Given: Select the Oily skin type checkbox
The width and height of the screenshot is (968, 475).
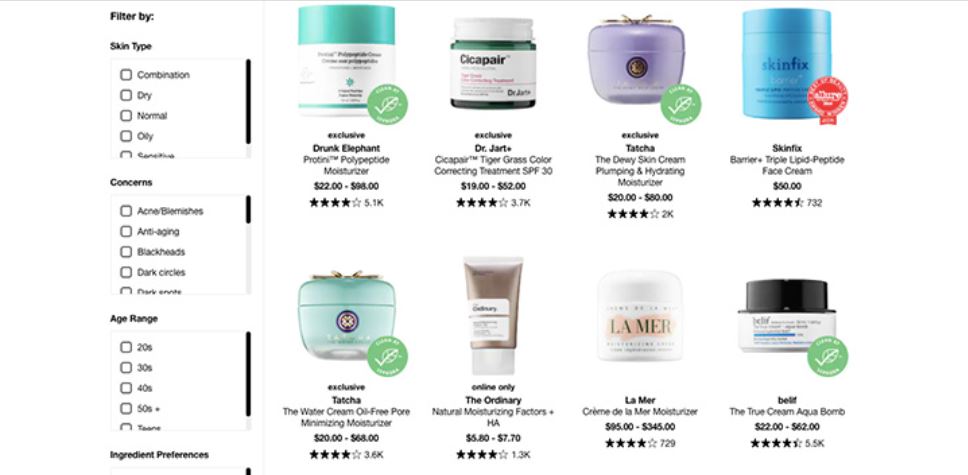Looking at the screenshot, I should (126, 136).
